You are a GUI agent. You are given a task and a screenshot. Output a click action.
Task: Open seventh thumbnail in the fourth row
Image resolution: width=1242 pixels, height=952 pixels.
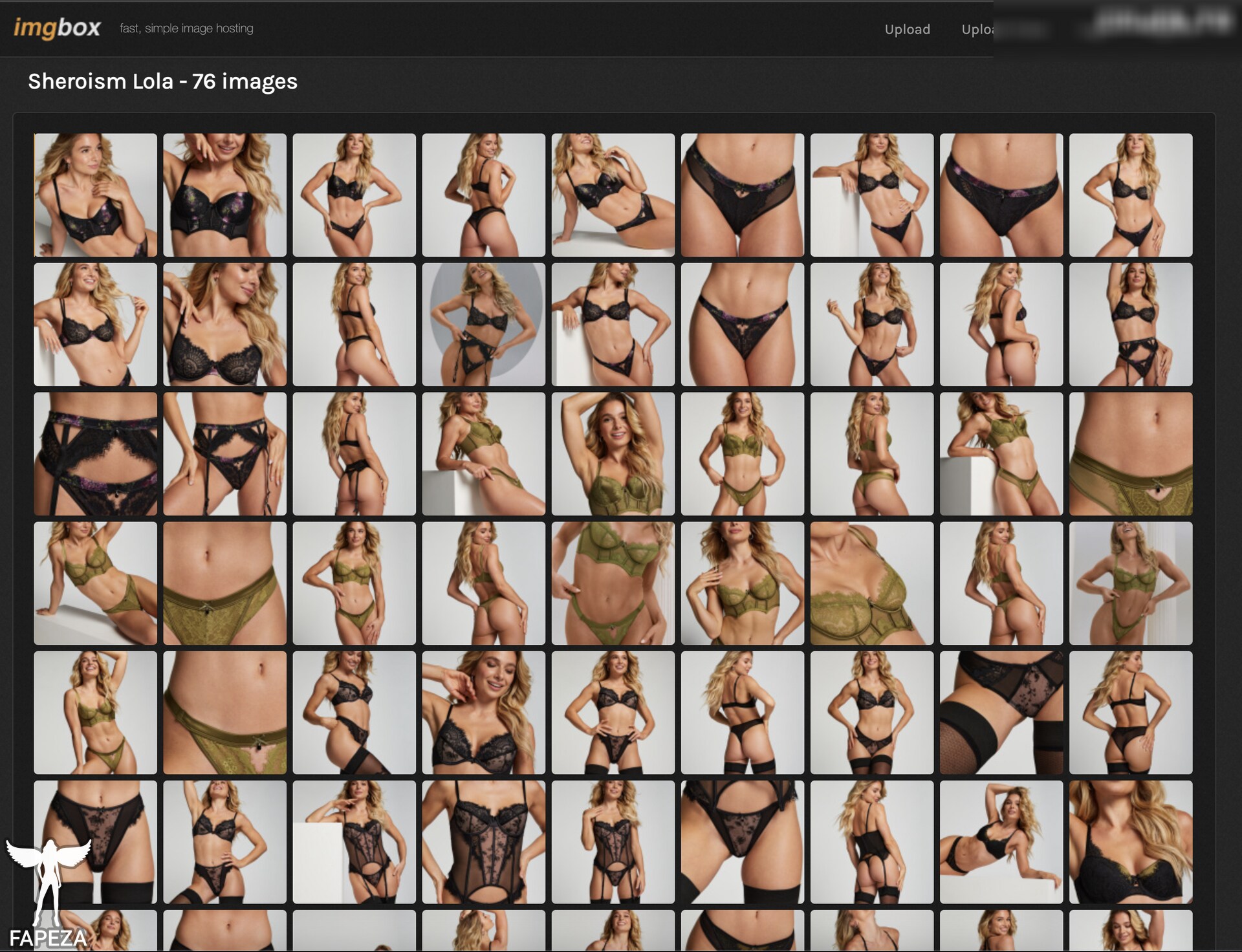point(872,583)
